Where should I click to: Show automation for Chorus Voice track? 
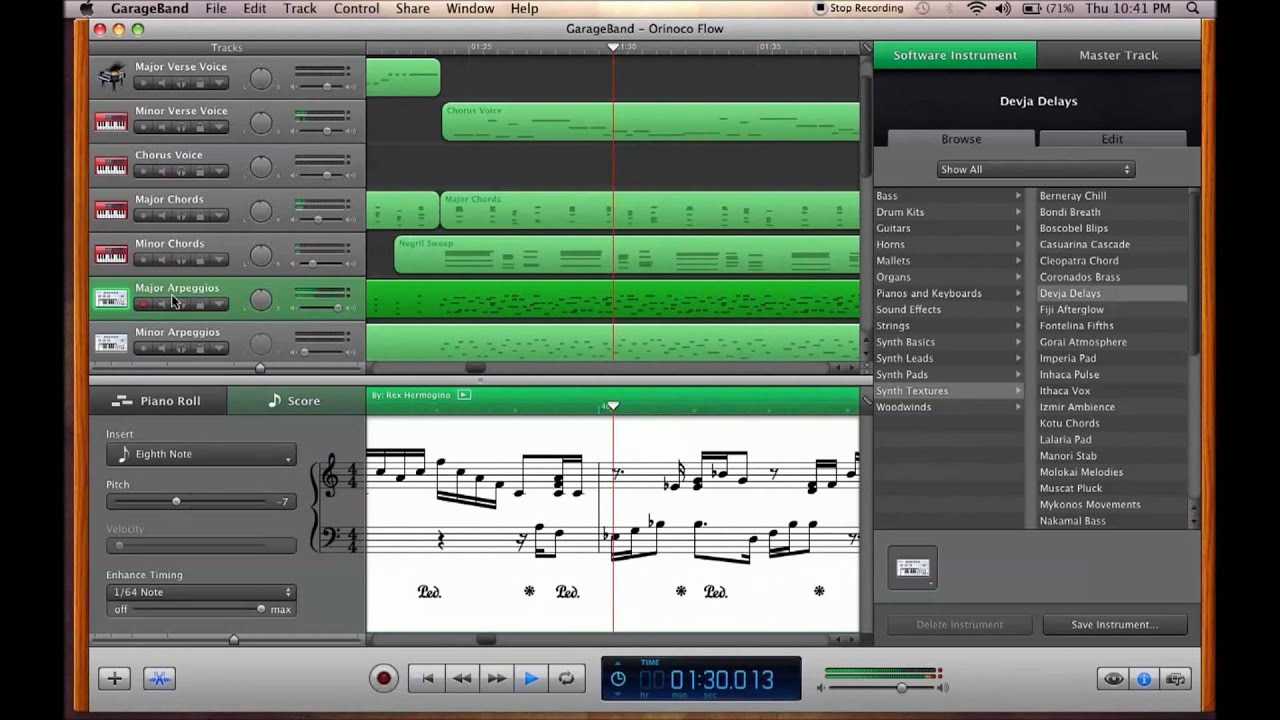219,171
